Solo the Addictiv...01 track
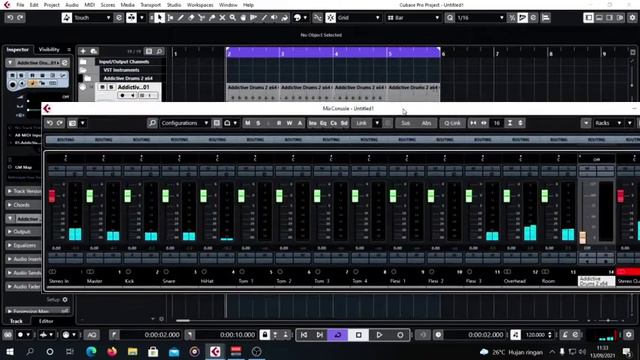640x360 pixels. click(x=111, y=87)
